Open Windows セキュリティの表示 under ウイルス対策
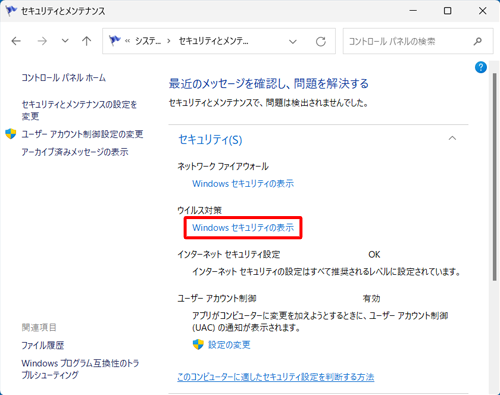This screenshot has width=500, height=395. coord(243,228)
